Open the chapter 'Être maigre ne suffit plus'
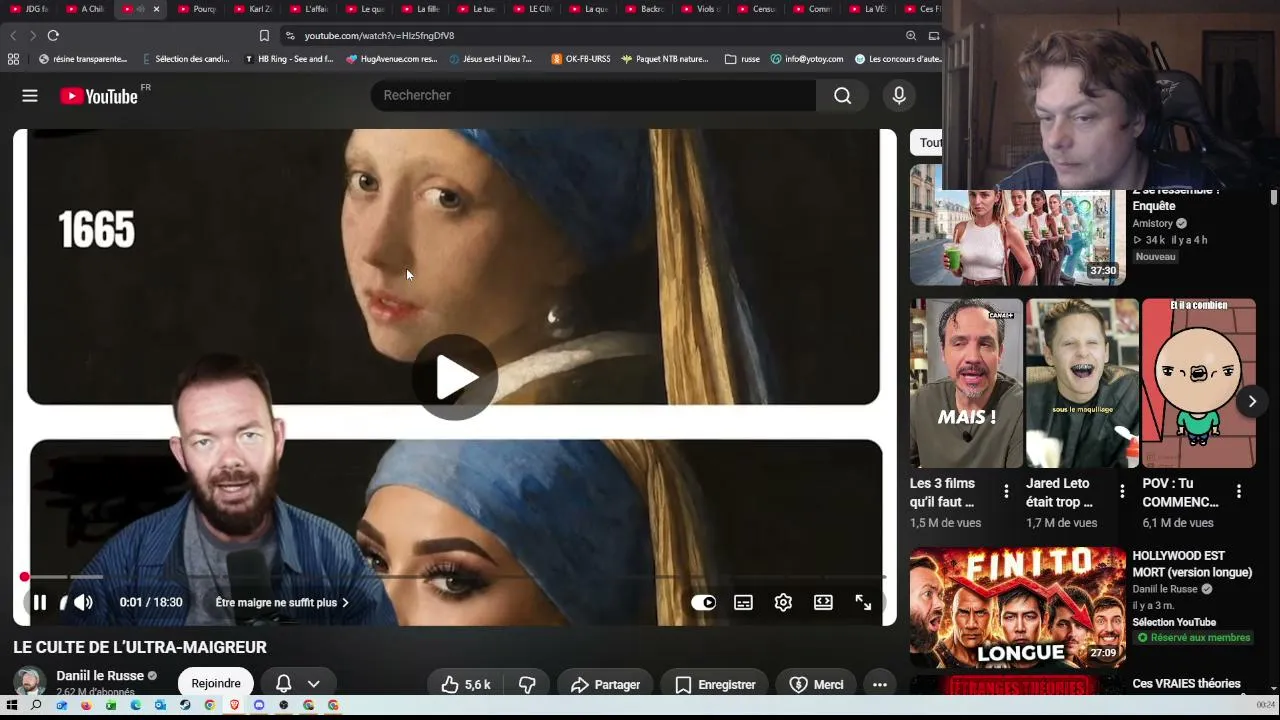1280x720 pixels. click(x=282, y=602)
